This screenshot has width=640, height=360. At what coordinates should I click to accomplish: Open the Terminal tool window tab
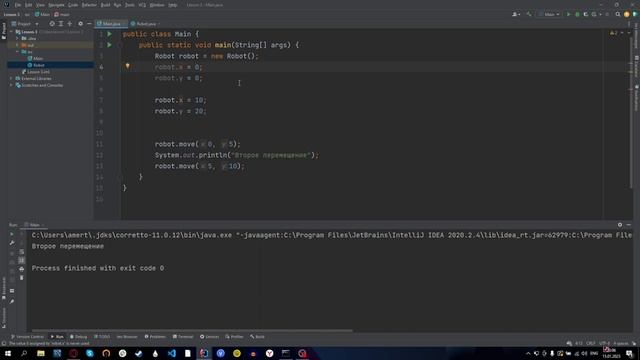(x=183, y=337)
